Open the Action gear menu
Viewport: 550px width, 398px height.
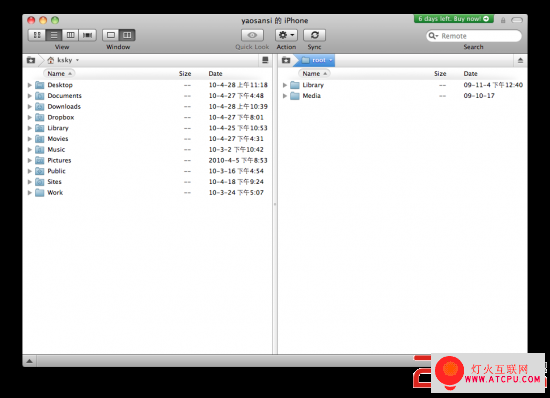coord(287,35)
